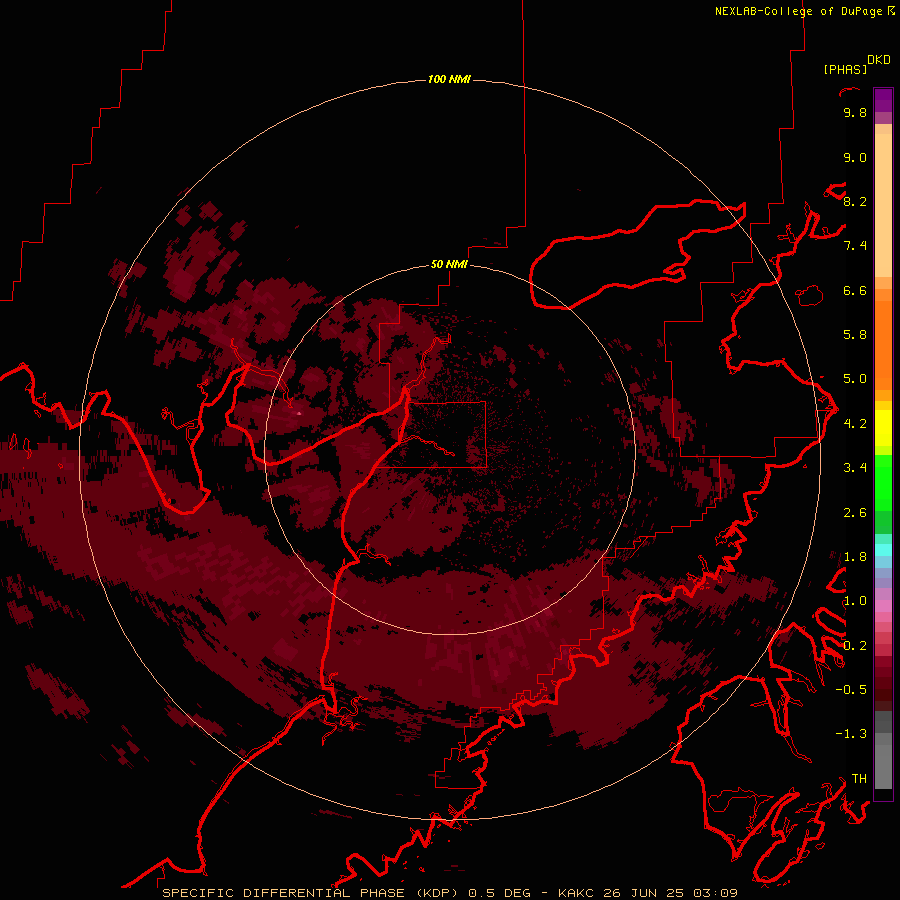Click the DKD label above the color scale

coord(879,60)
